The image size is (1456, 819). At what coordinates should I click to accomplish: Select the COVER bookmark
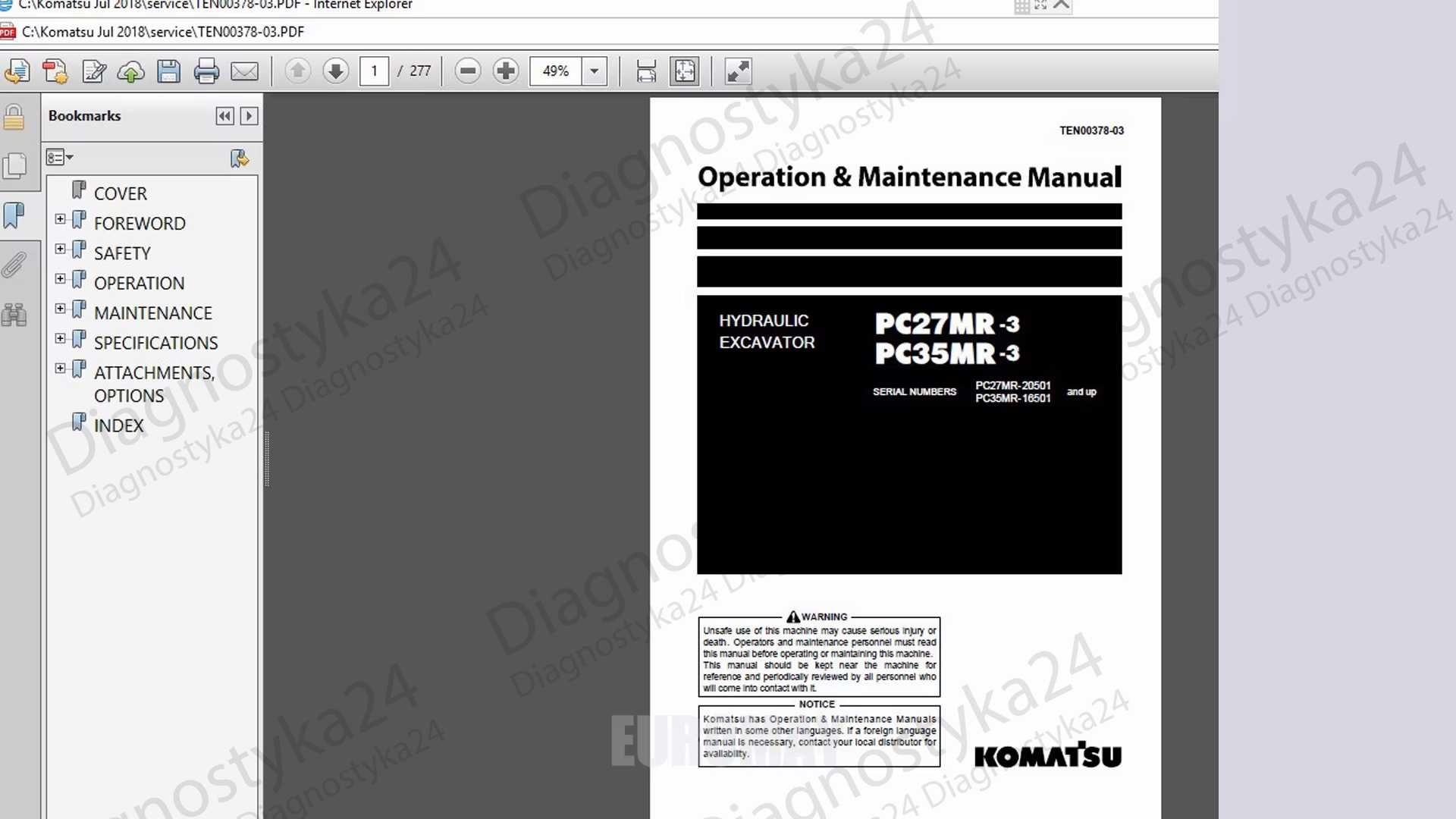(x=121, y=193)
